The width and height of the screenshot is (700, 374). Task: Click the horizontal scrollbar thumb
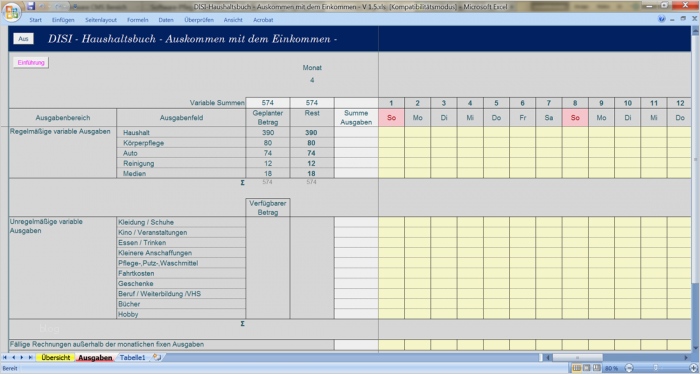coord(577,357)
